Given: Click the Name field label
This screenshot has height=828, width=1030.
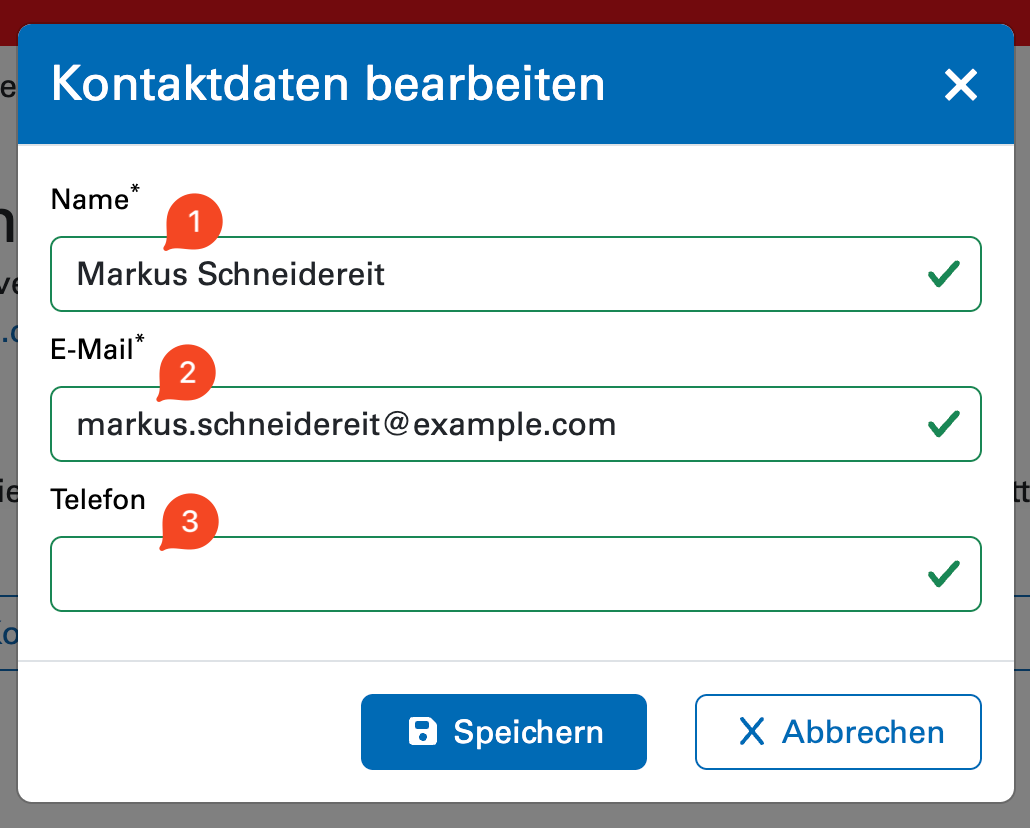Looking at the screenshot, I should [x=89, y=200].
